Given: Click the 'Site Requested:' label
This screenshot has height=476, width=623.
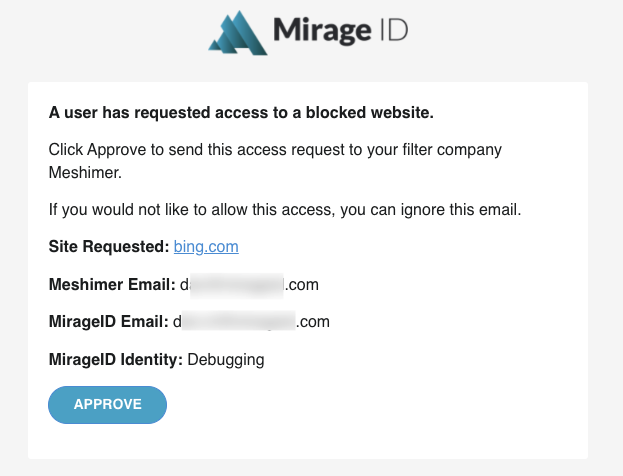Looking at the screenshot, I should pos(109,247).
